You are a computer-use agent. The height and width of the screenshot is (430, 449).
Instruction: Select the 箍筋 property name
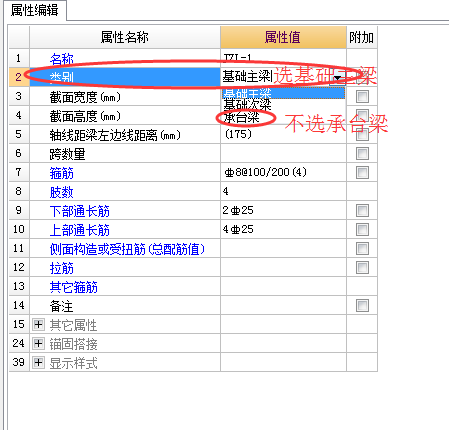coord(61,173)
